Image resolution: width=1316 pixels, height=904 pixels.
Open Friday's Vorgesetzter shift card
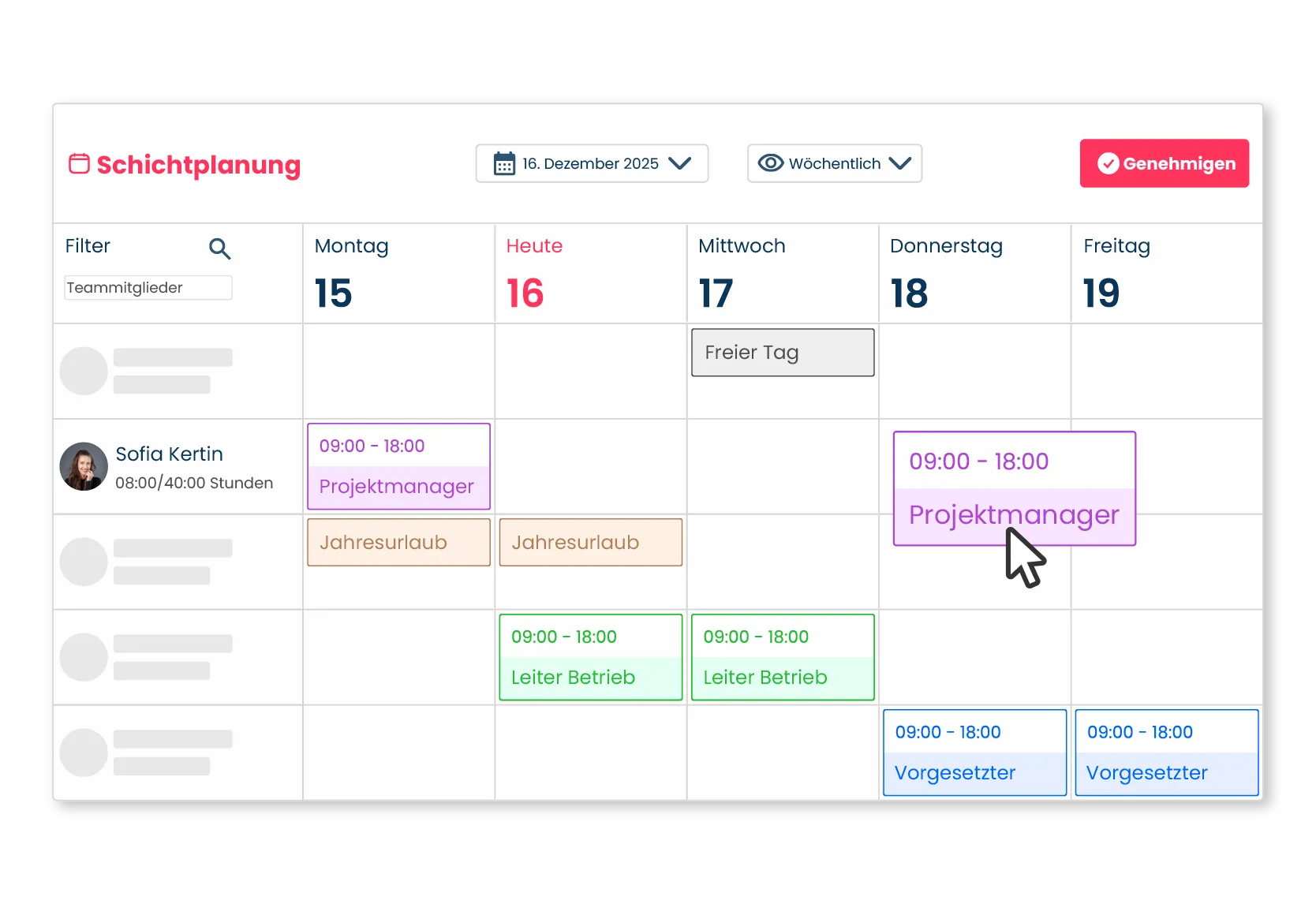(x=1166, y=753)
